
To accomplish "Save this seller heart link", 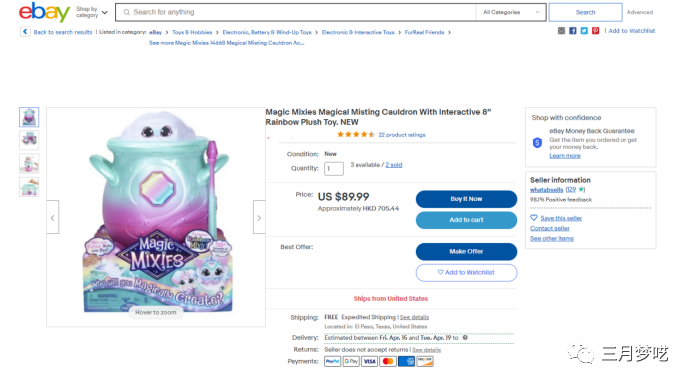I will pos(556,218).
